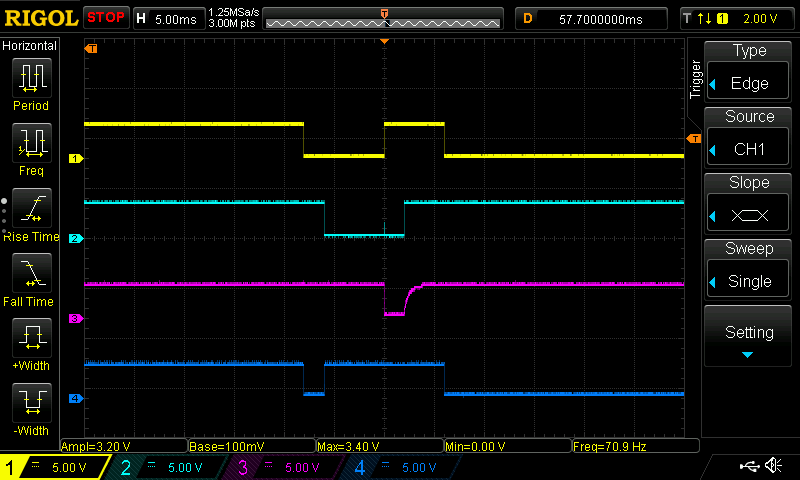Click the horizontal timebase 5.00ms readout
The image size is (800, 480).
tap(176, 19)
